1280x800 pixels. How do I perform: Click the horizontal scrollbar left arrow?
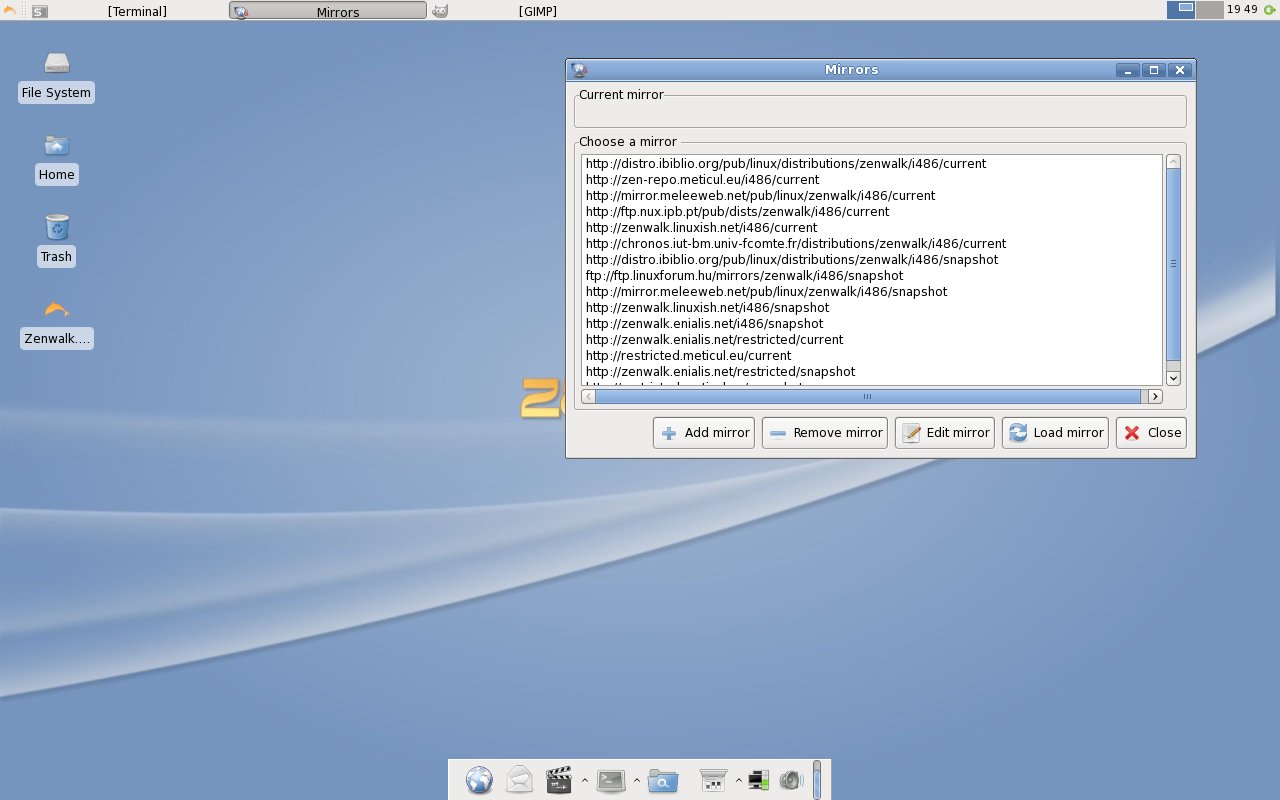[x=588, y=397]
